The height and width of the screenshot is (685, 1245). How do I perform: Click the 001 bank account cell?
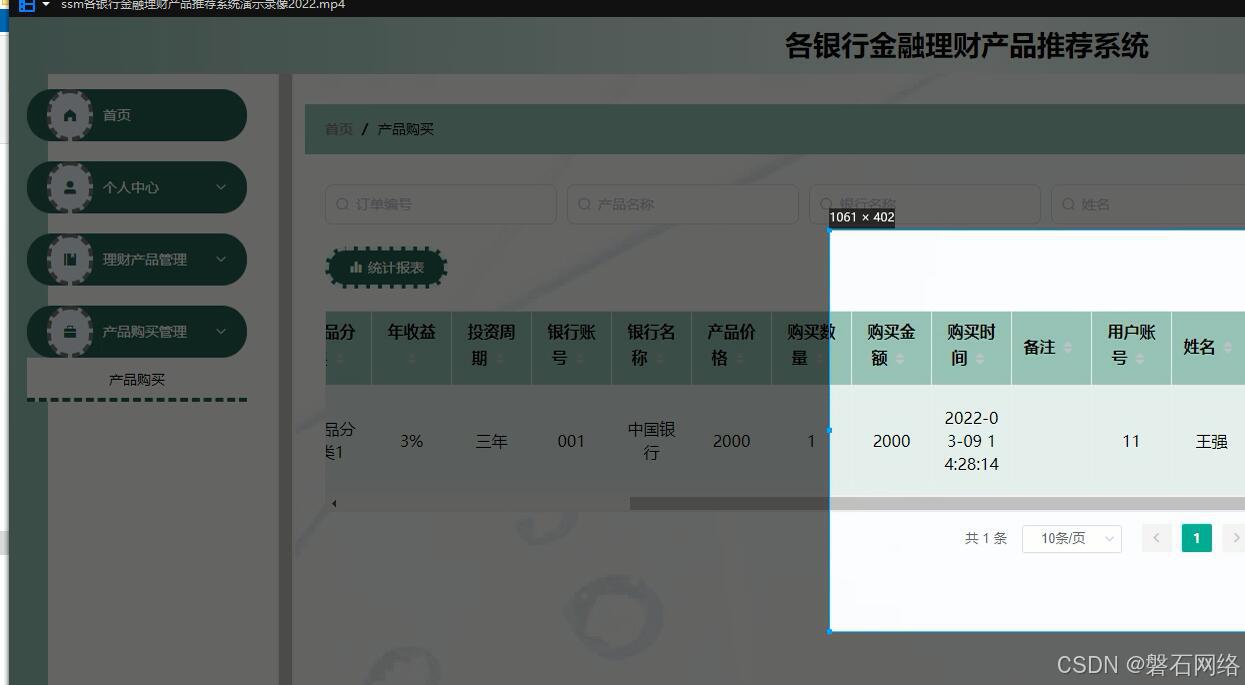point(571,441)
